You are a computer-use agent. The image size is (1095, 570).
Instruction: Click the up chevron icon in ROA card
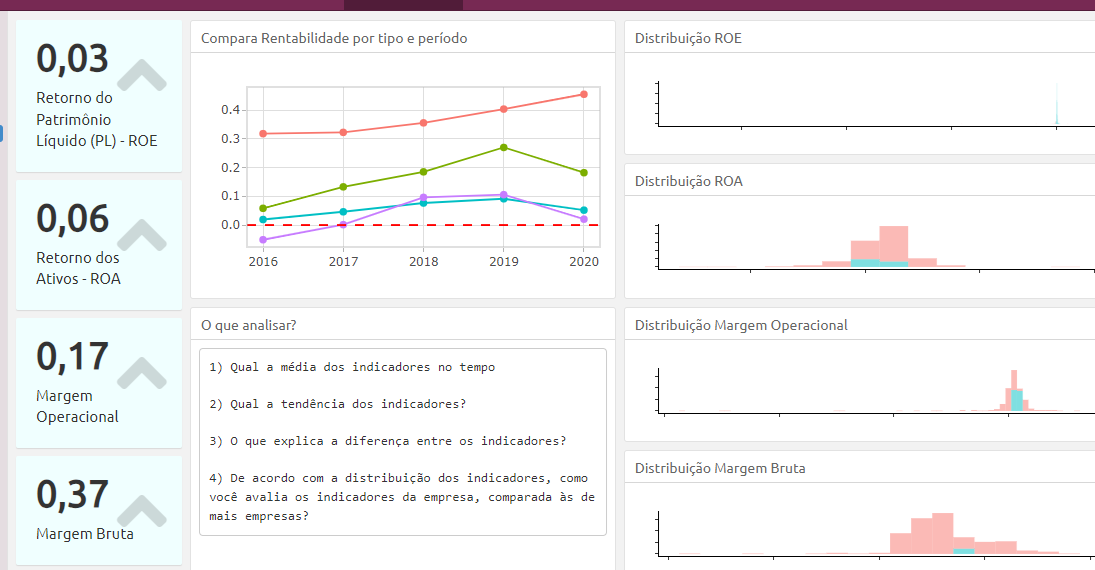point(142,235)
